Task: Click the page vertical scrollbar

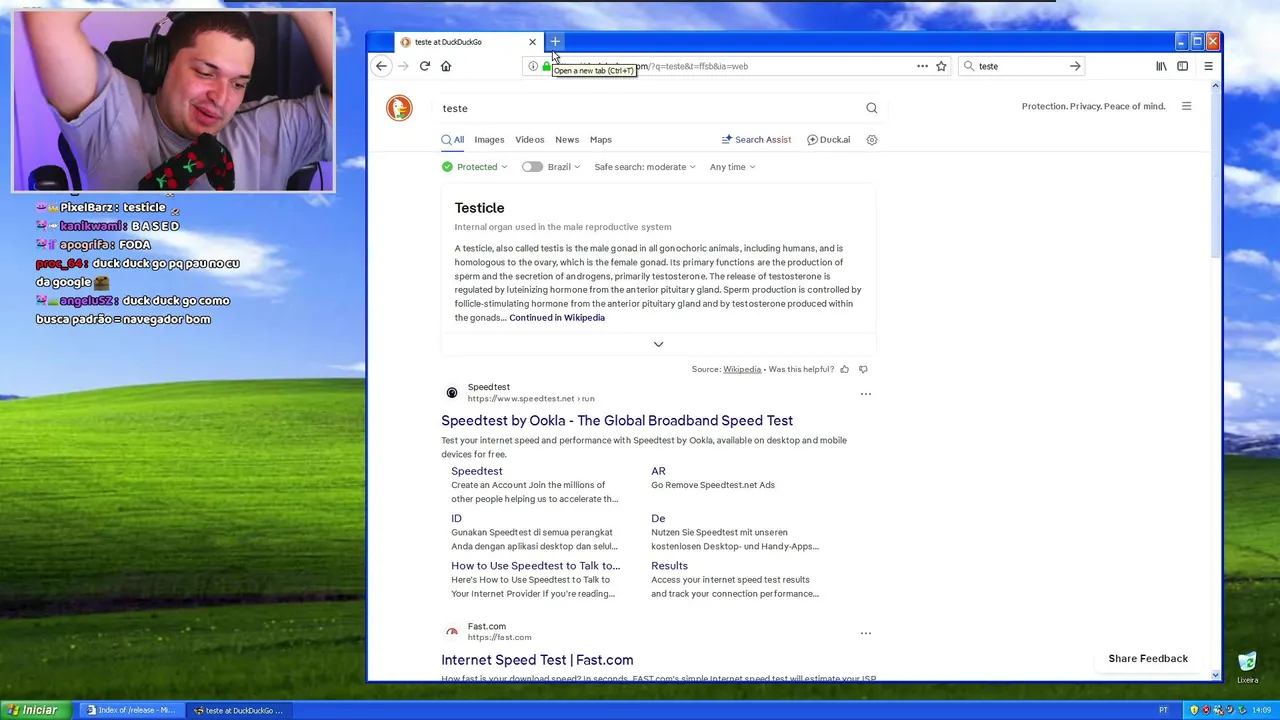Action: tap(1216, 380)
